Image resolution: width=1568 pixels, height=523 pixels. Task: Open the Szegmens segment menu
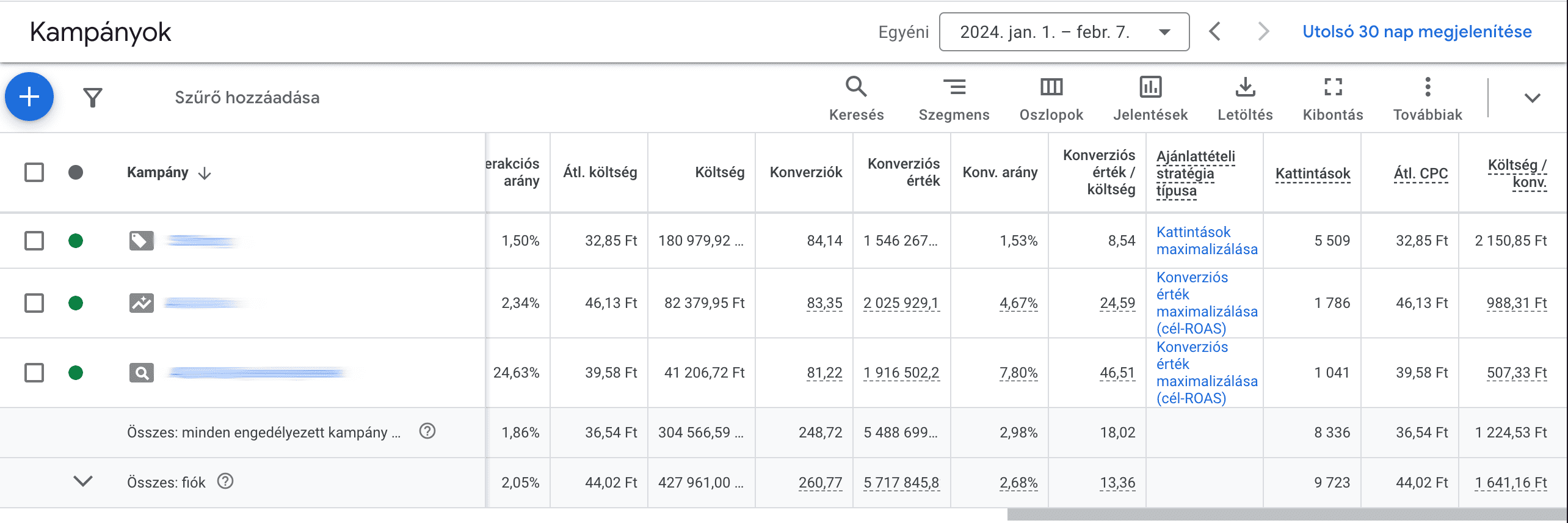point(954,98)
